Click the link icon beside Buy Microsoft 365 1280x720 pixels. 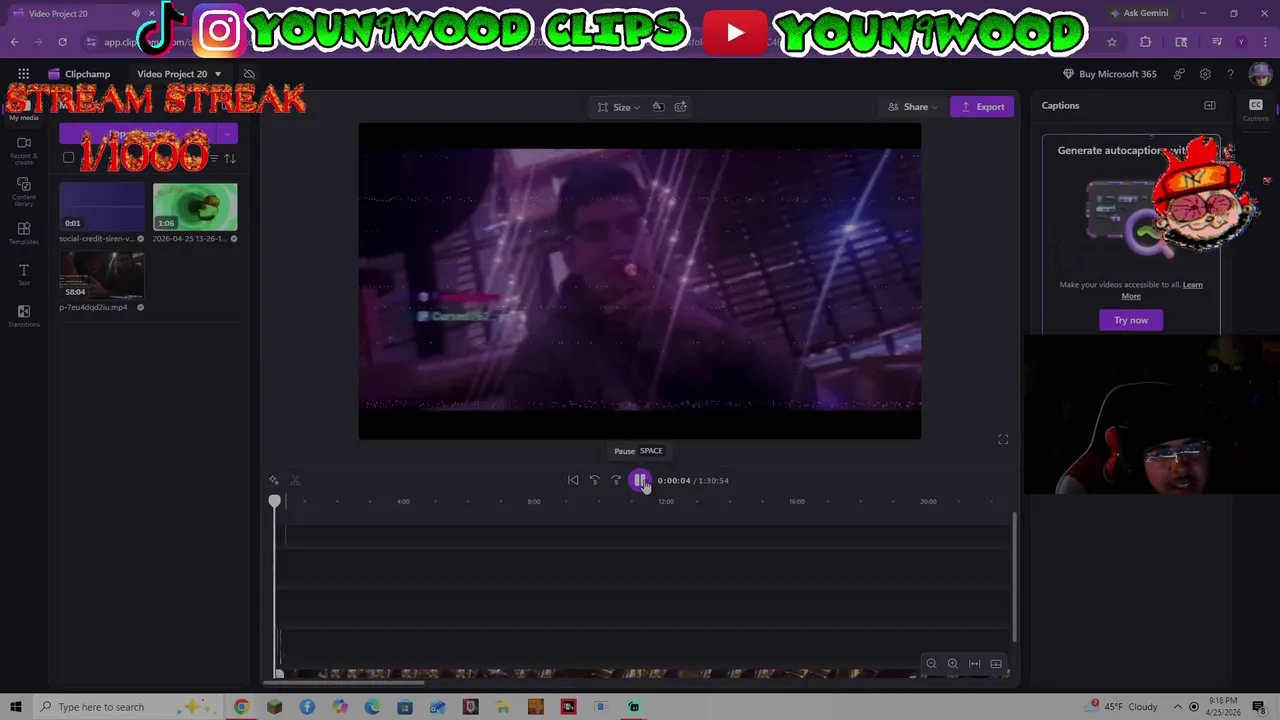(1179, 74)
